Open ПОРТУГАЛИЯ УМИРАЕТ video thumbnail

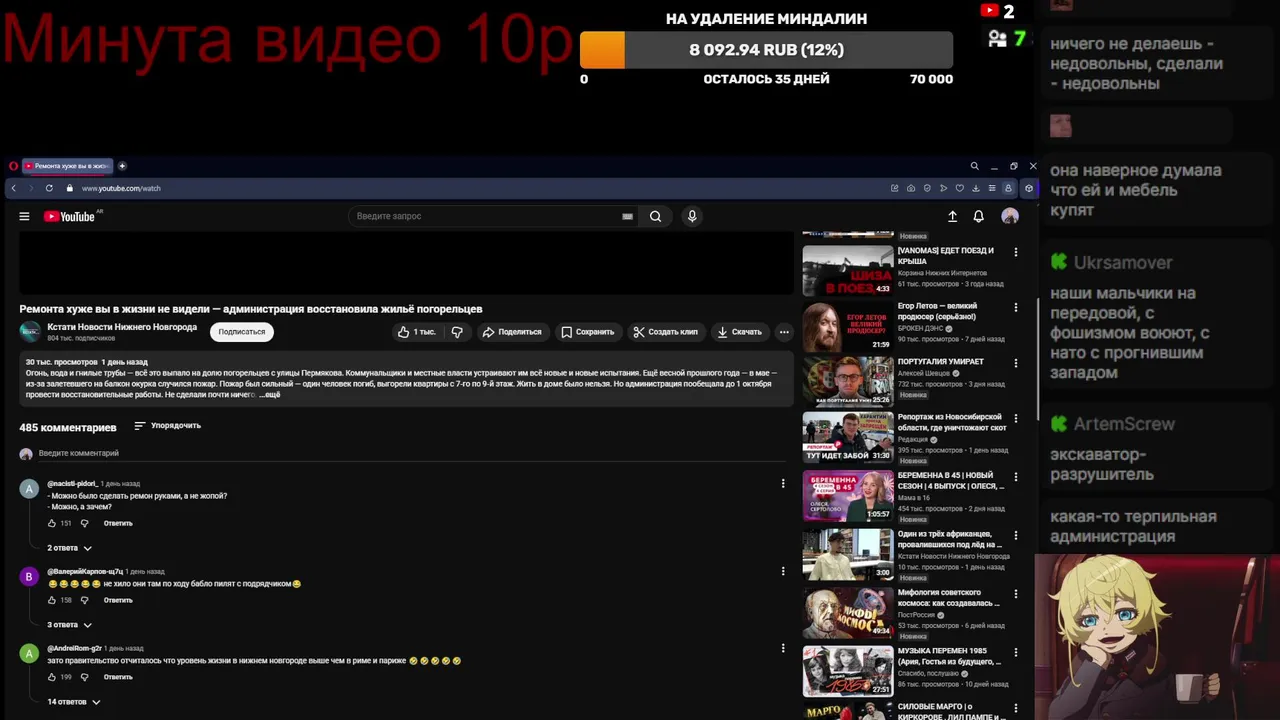848,381
